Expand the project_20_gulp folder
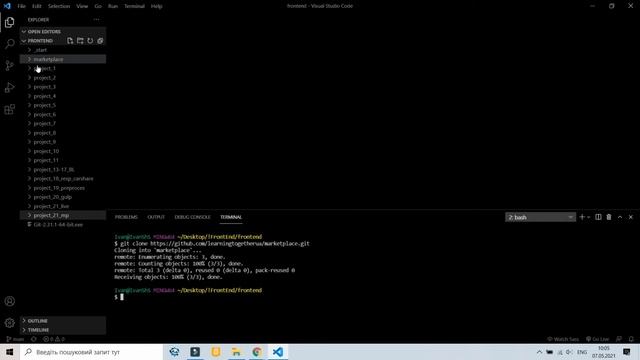The height and width of the screenshot is (360, 640). coord(63,197)
